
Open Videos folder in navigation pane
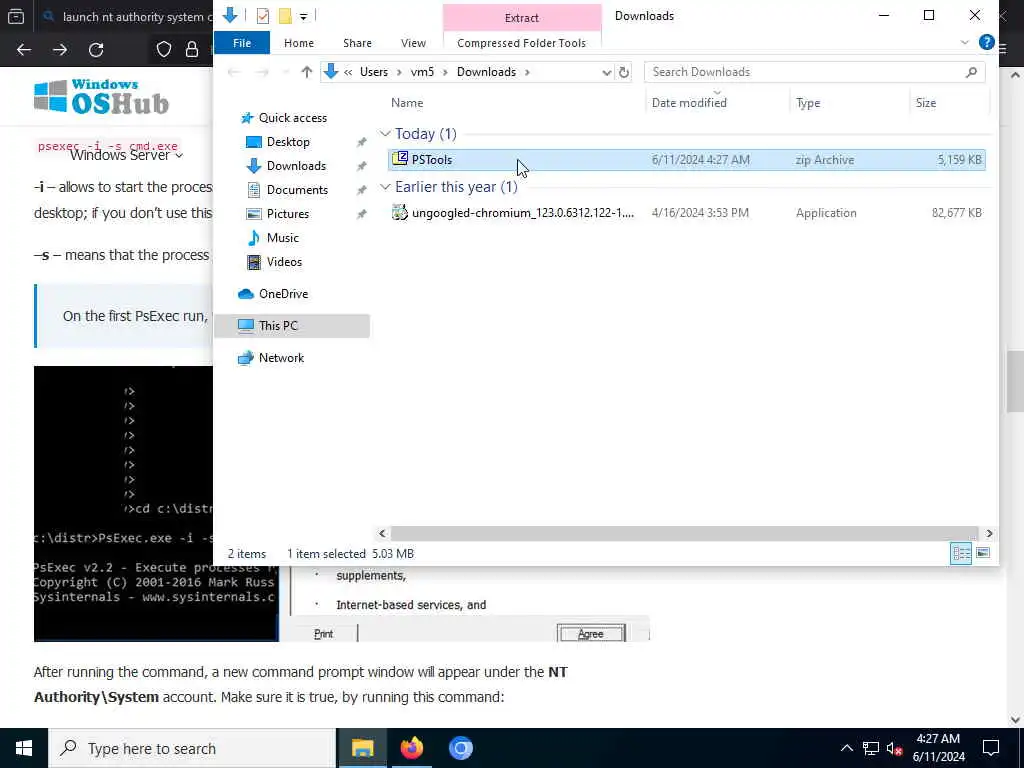point(284,262)
